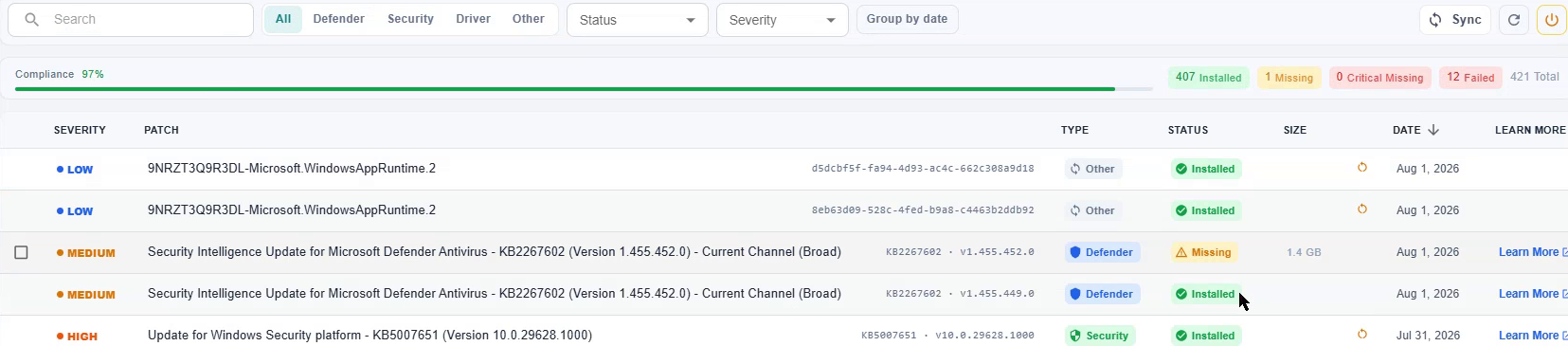1568x346 pixels.
Task: Switch to the Other filter tab
Action: tap(529, 19)
